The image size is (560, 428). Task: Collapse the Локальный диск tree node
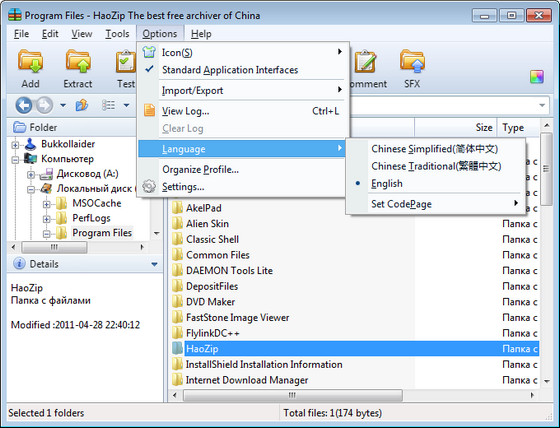coord(31,189)
